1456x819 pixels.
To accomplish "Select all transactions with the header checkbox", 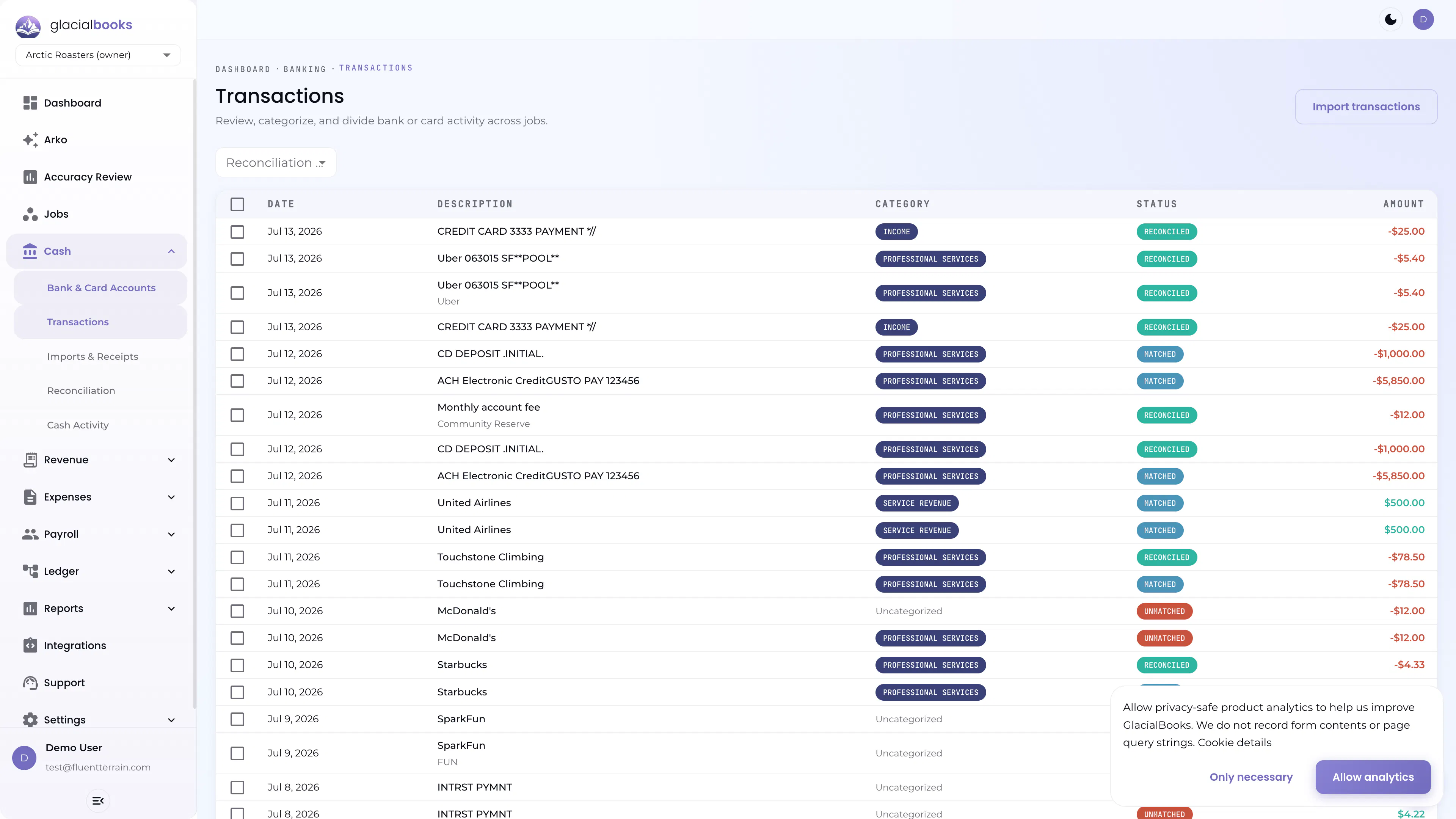I will coord(237,204).
